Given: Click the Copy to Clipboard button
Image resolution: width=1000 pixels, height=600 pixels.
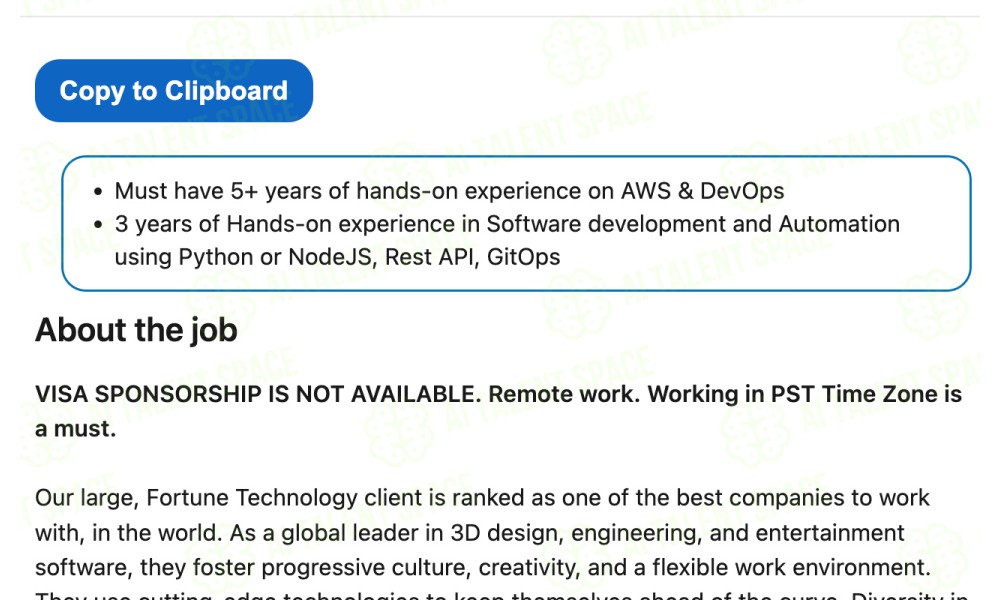Looking at the screenshot, I should tap(173, 91).
